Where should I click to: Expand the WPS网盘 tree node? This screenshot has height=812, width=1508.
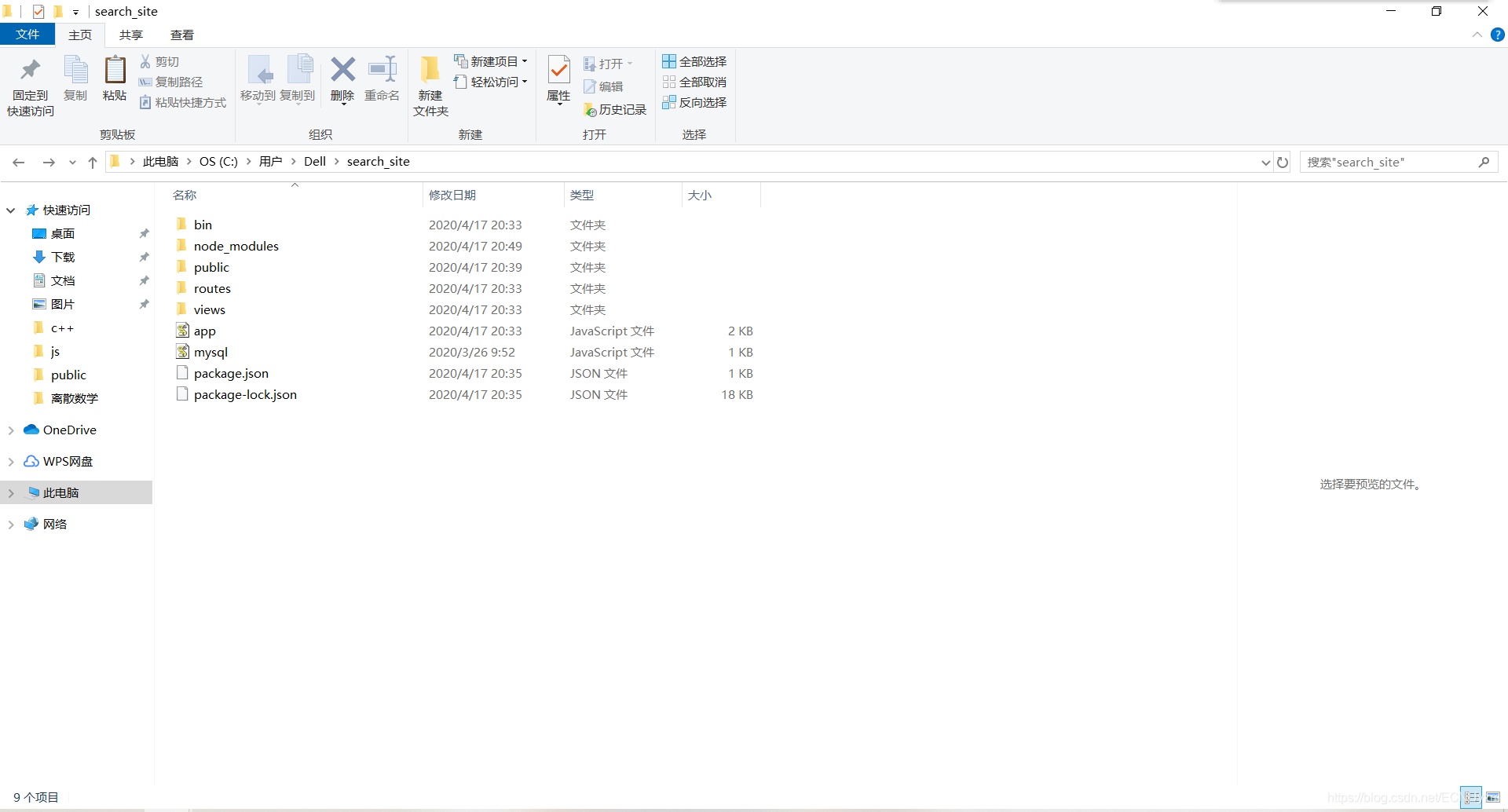[x=11, y=461]
